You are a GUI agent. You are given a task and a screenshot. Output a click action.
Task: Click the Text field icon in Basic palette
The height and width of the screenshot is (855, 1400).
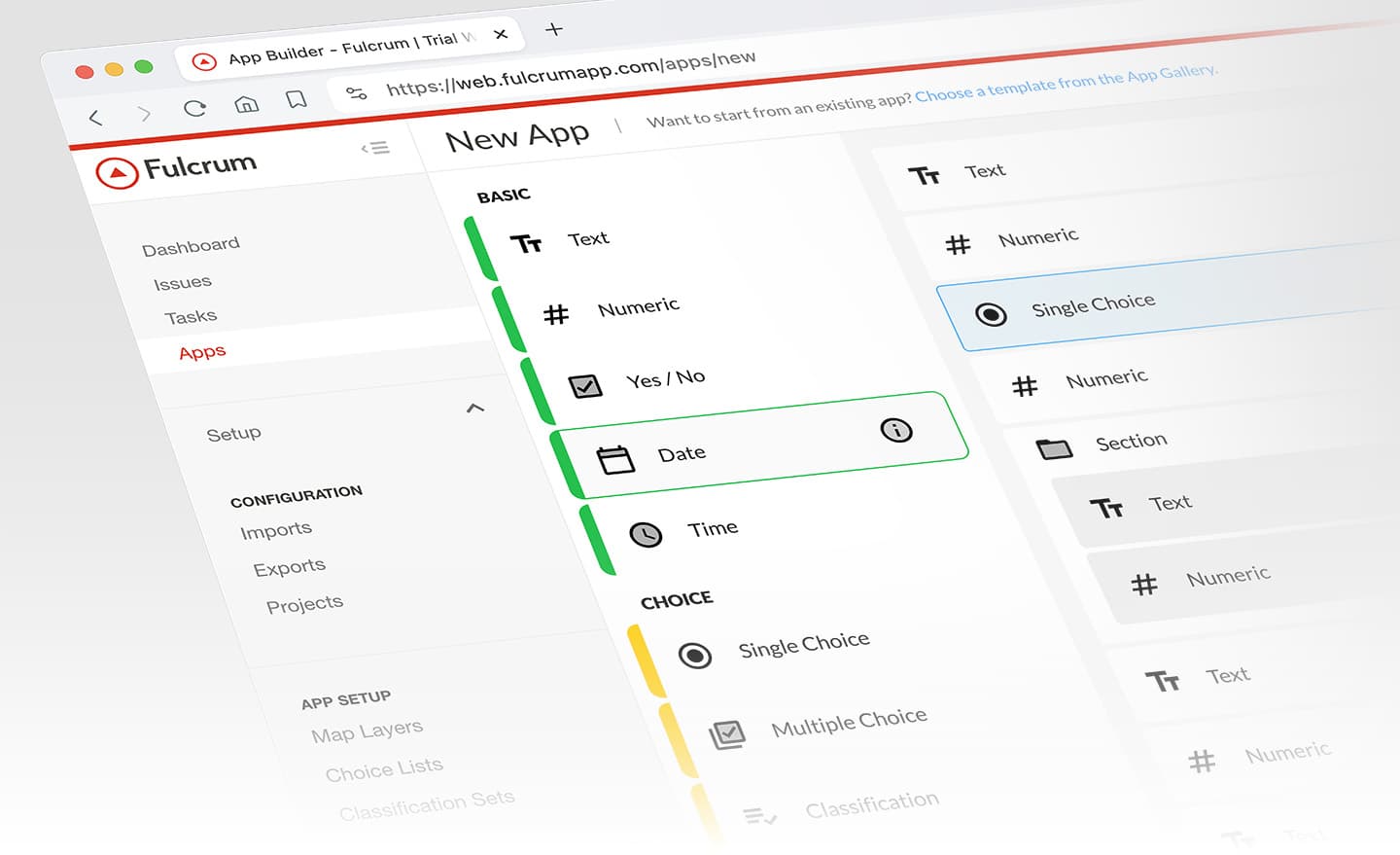(526, 243)
